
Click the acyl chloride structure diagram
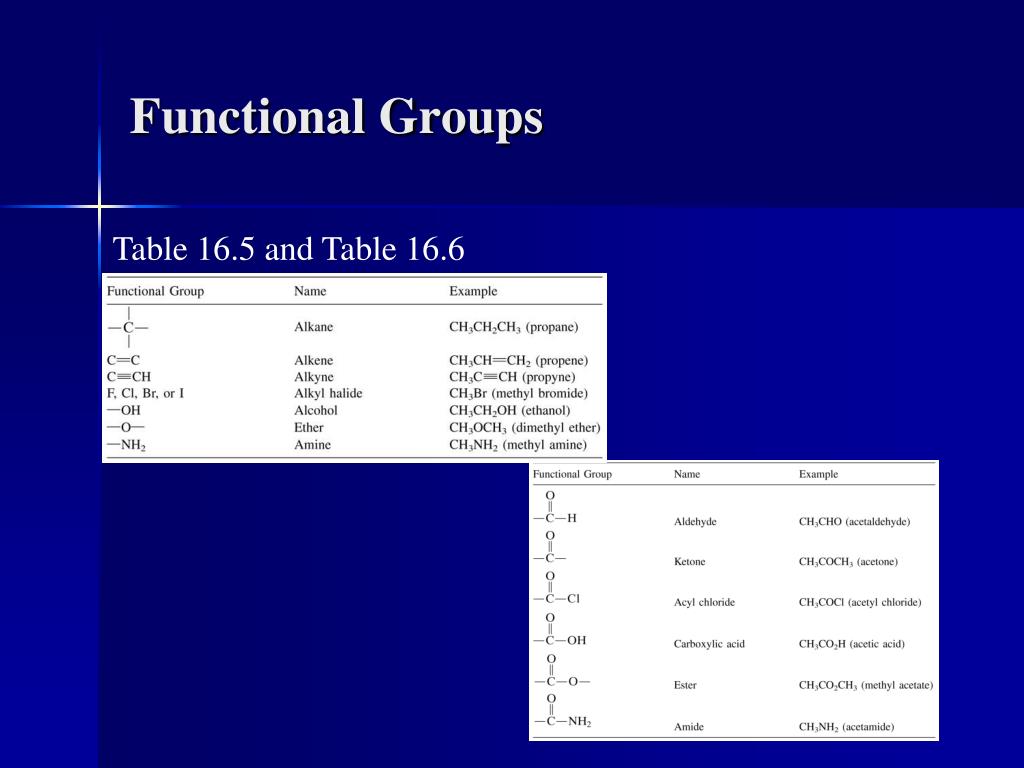click(x=555, y=592)
